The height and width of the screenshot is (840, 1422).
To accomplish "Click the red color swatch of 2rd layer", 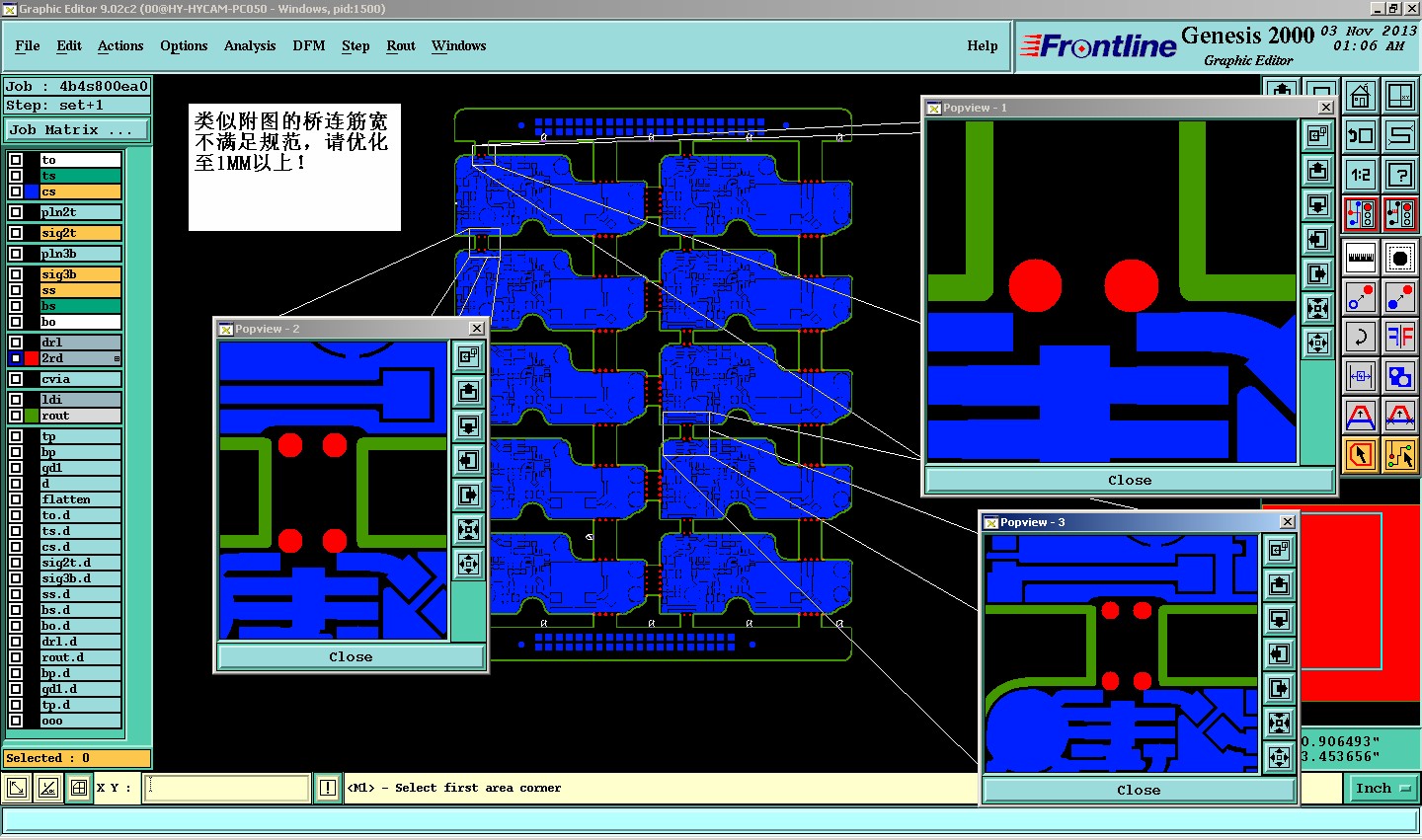I will click(x=32, y=358).
